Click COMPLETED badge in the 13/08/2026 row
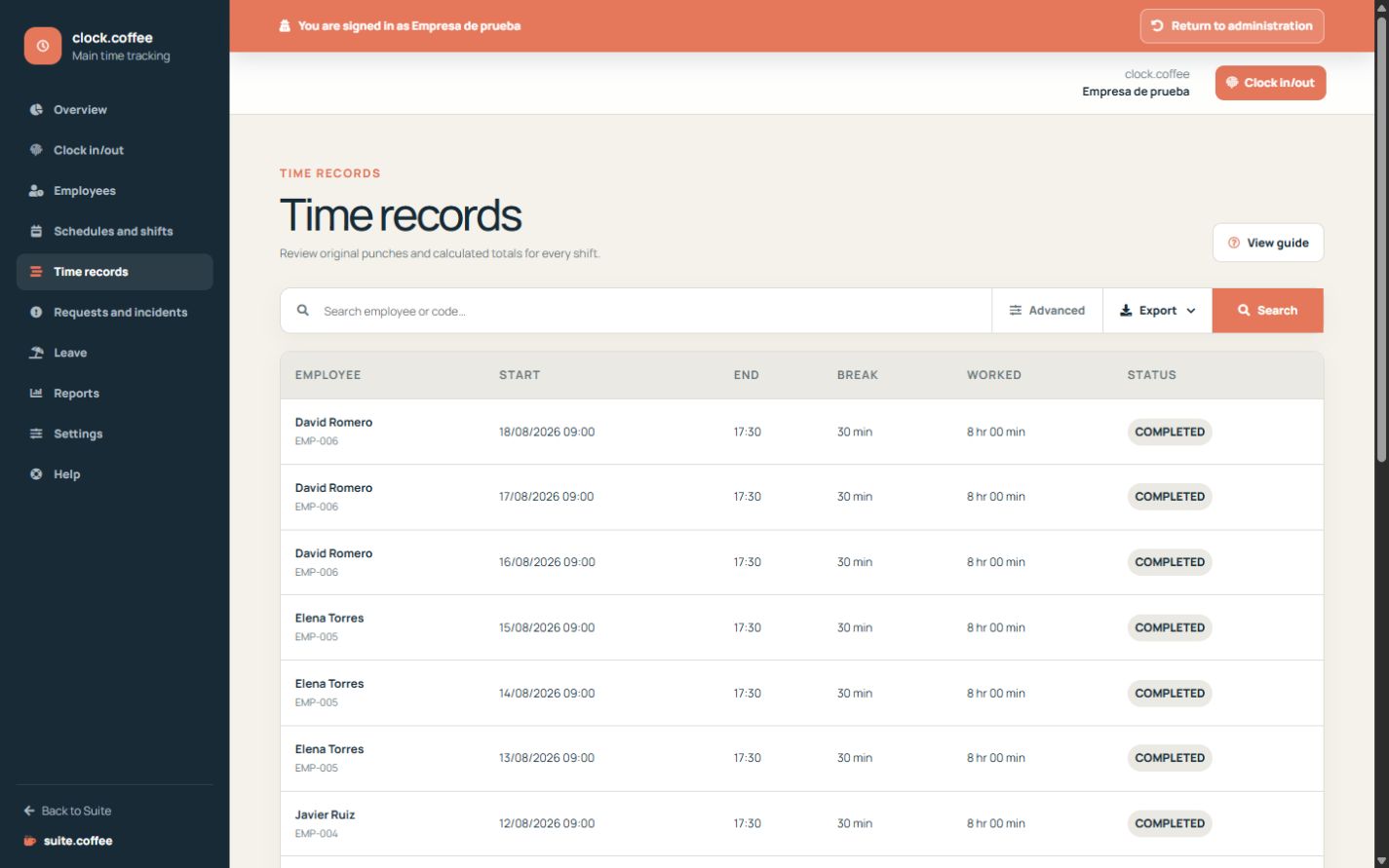Screen dimensions: 1389x868 click(1170, 758)
